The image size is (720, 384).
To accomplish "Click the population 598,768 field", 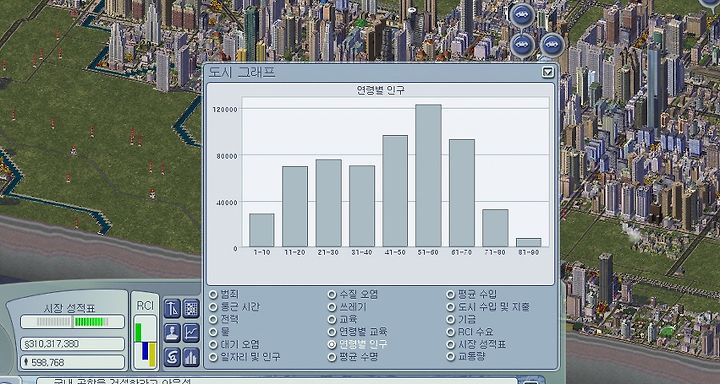I will [x=72, y=362].
